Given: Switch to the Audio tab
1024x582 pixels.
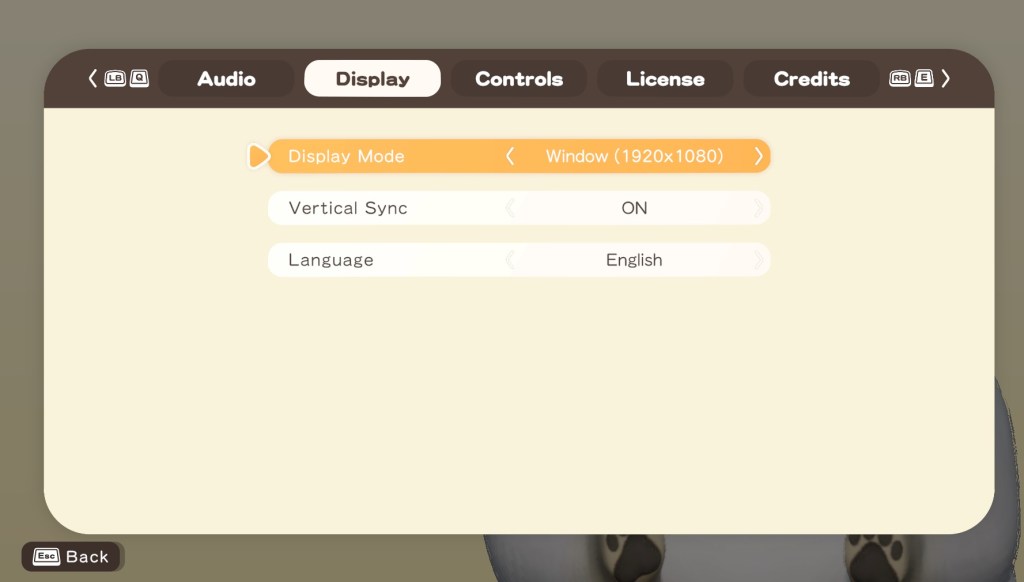Looking at the screenshot, I should tap(226, 79).
